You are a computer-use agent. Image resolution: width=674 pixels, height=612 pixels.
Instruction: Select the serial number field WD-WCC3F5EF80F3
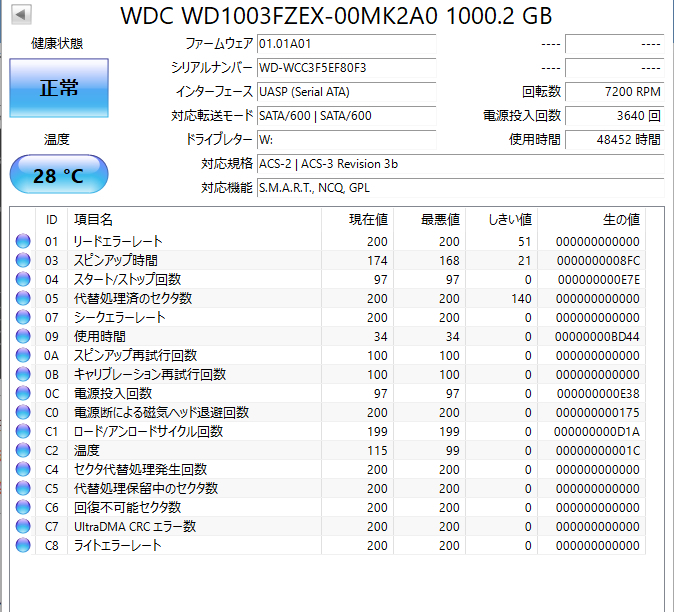pyautogui.click(x=346, y=68)
